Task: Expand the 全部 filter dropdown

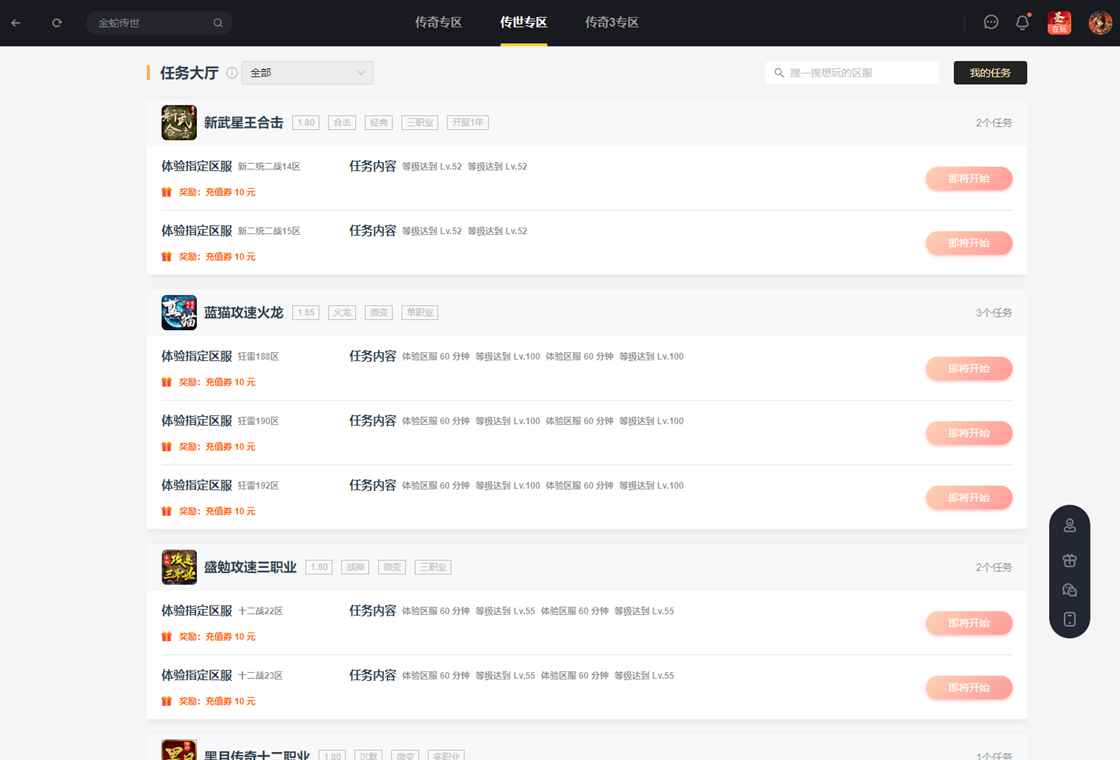Action: click(x=307, y=73)
